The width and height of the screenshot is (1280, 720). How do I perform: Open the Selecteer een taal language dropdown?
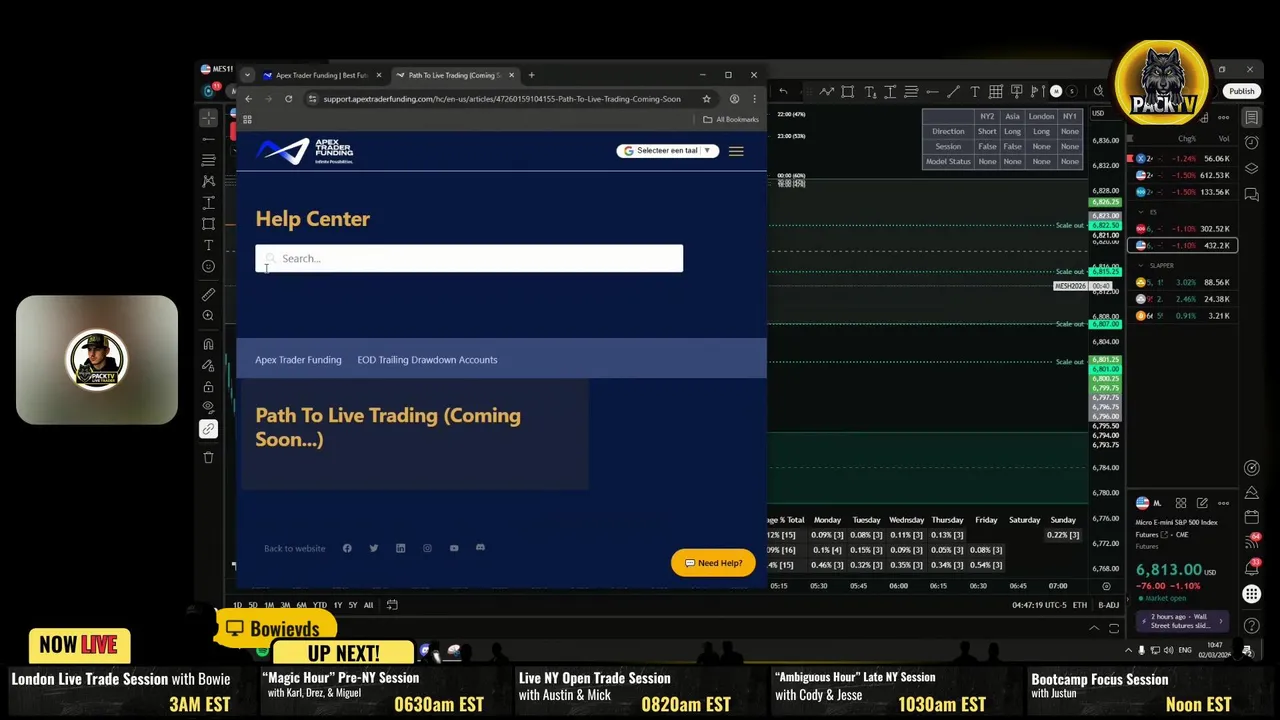tap(667, 151)
